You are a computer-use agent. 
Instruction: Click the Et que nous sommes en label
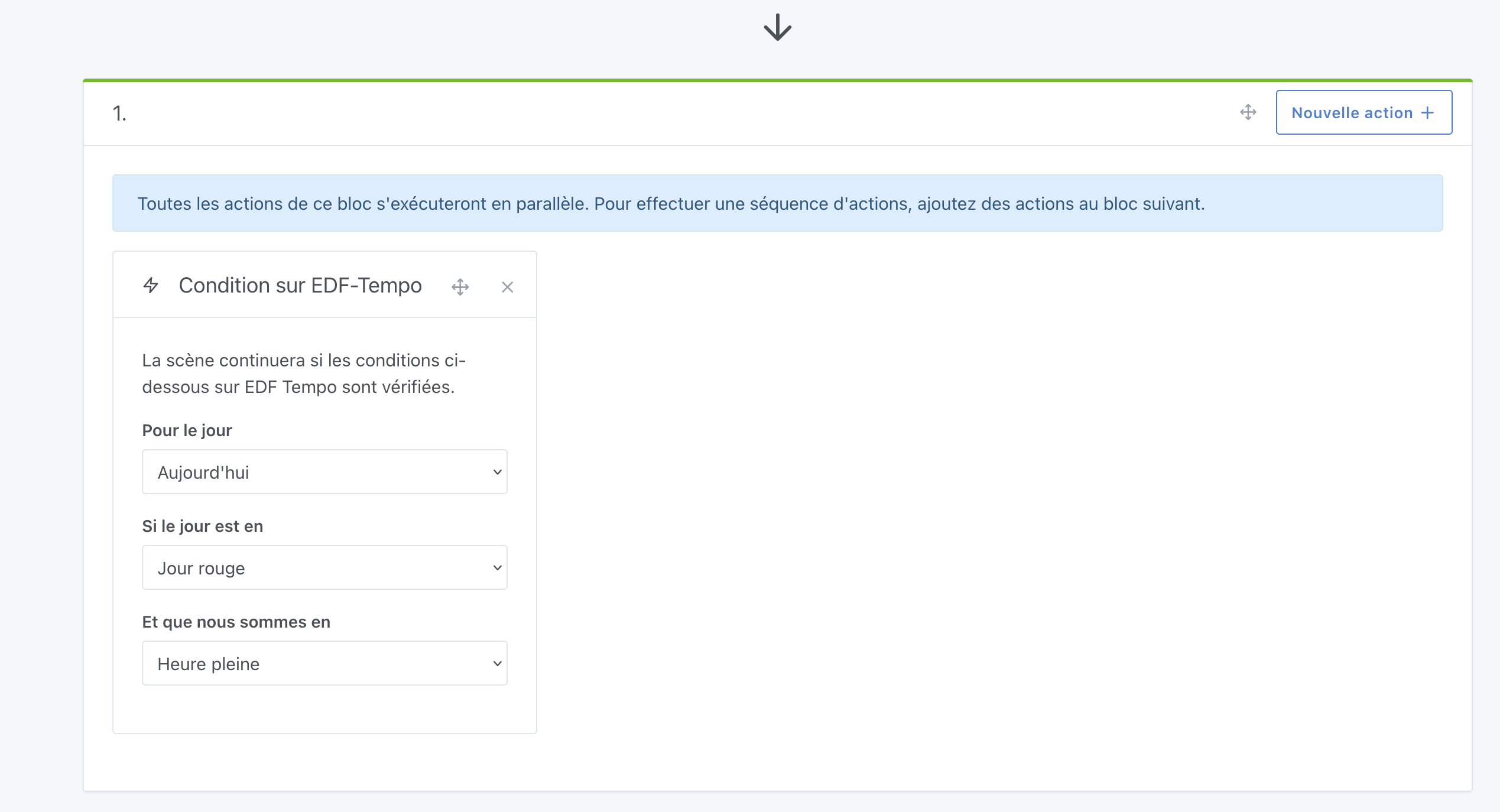pyautogui.click(x=236, y=622)
